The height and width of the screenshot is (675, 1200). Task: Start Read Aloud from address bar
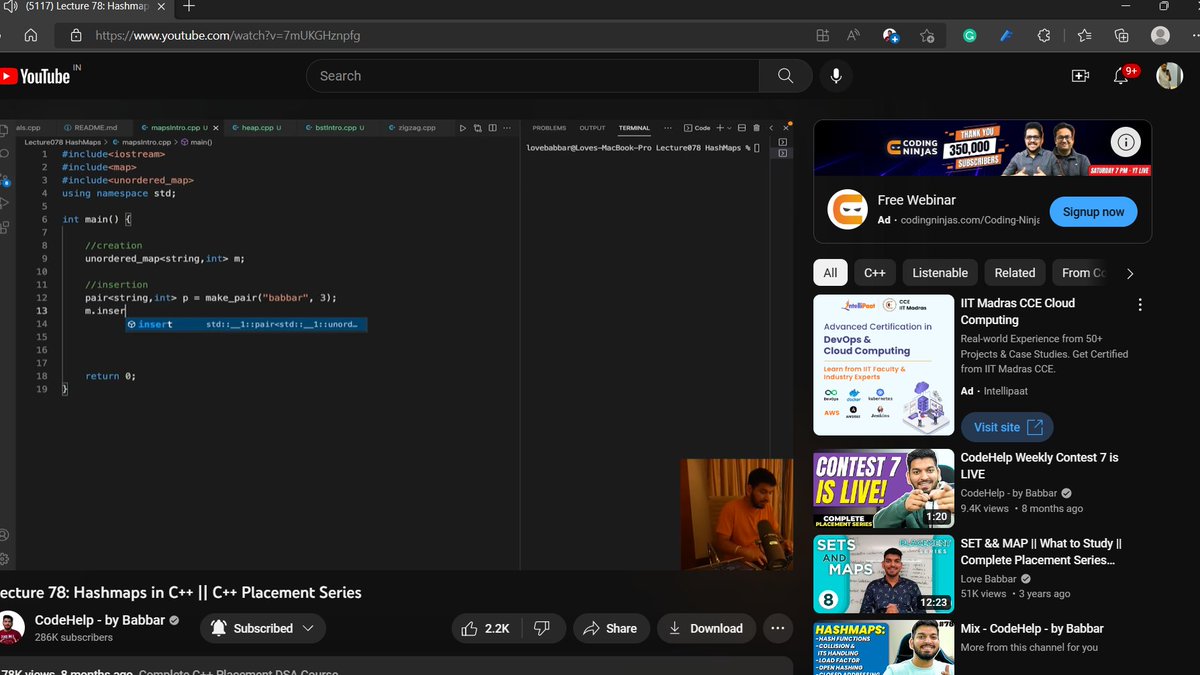click(x=853, y=35)
